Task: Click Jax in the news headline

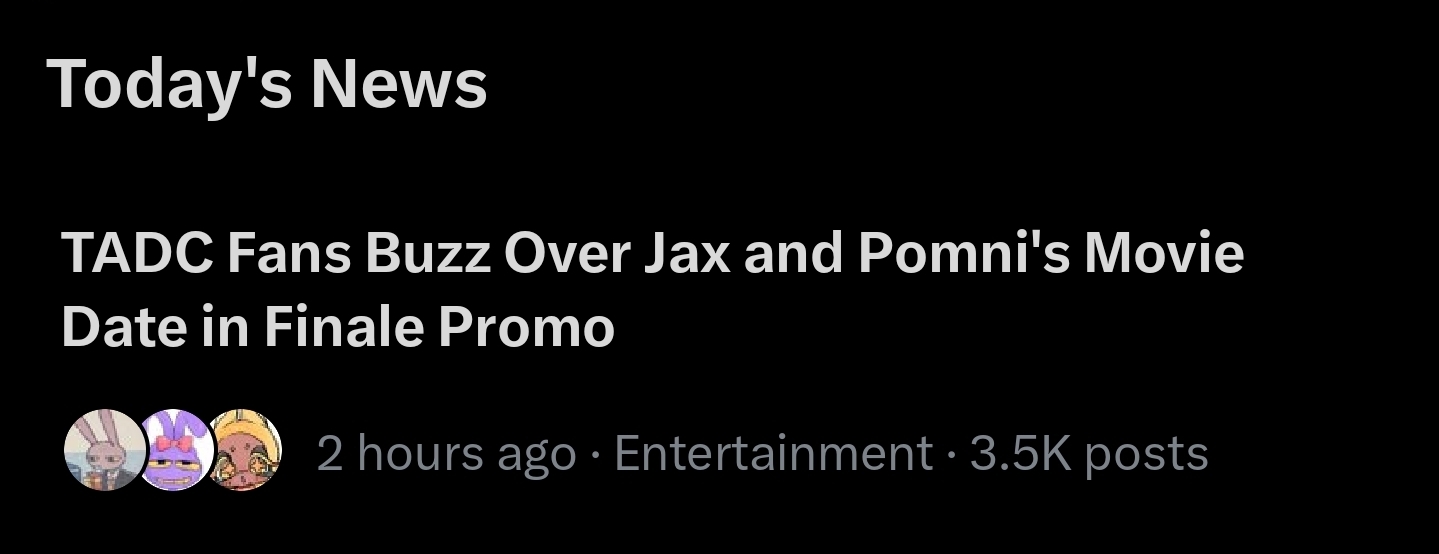Action: click(686, 254)
